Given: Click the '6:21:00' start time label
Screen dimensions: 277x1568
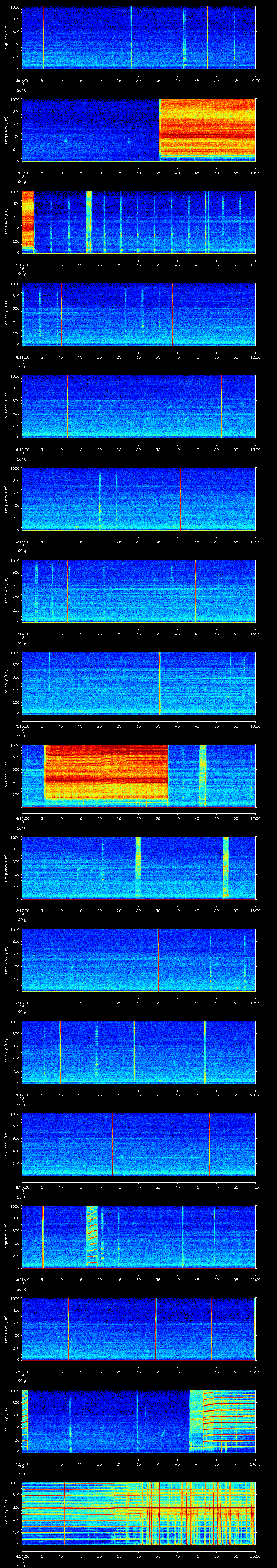Looking at the screenshot, I should [22, 1279].
